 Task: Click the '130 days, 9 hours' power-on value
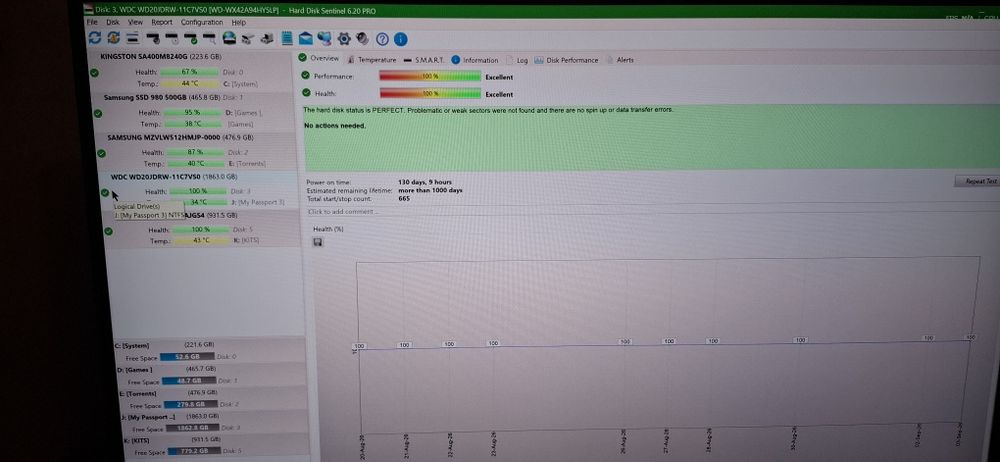(425, 183)
